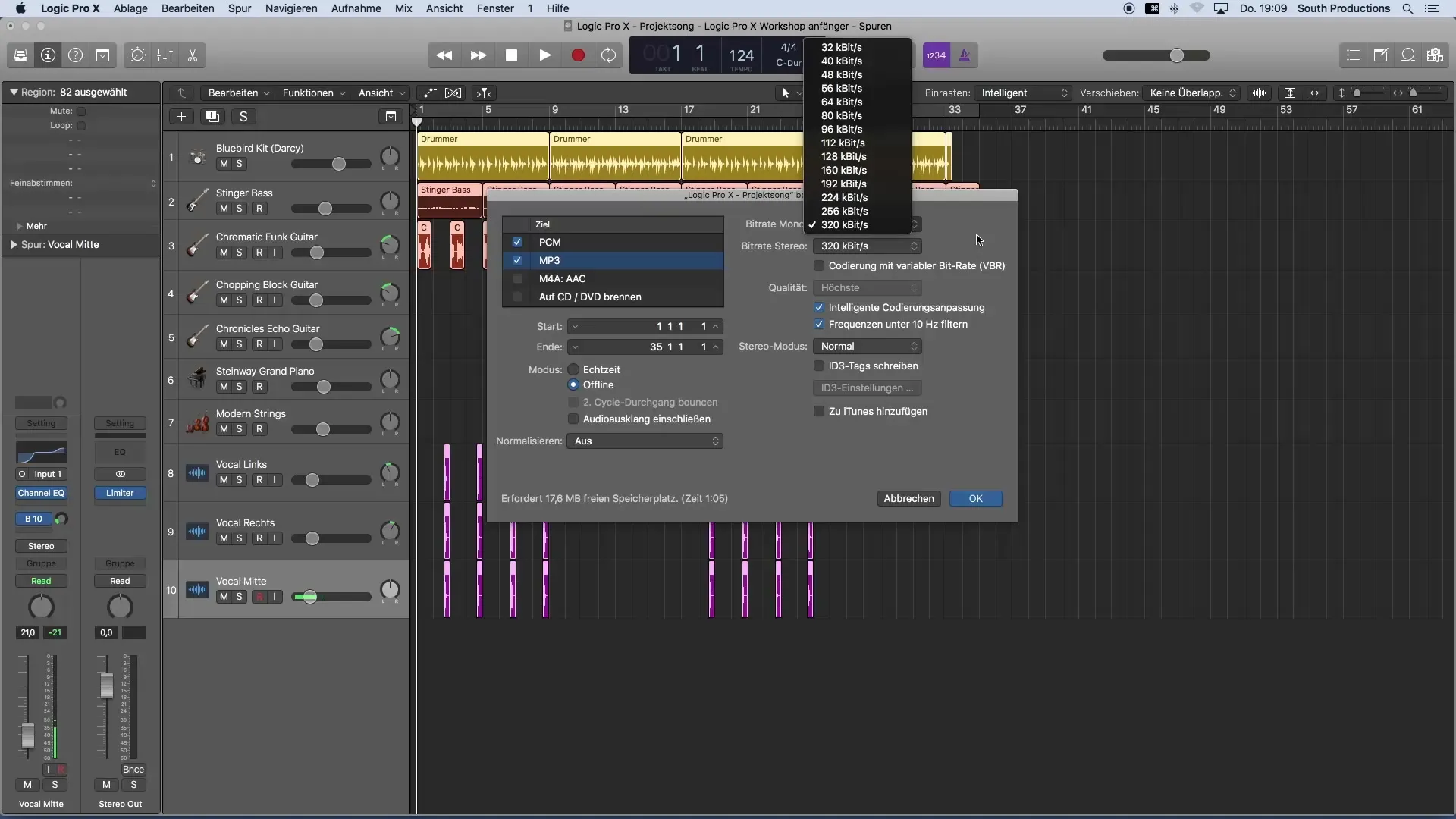Viewport: 1456px width, 819px height.
Task: Click the Modern Strings track icon
Action: 197,422
